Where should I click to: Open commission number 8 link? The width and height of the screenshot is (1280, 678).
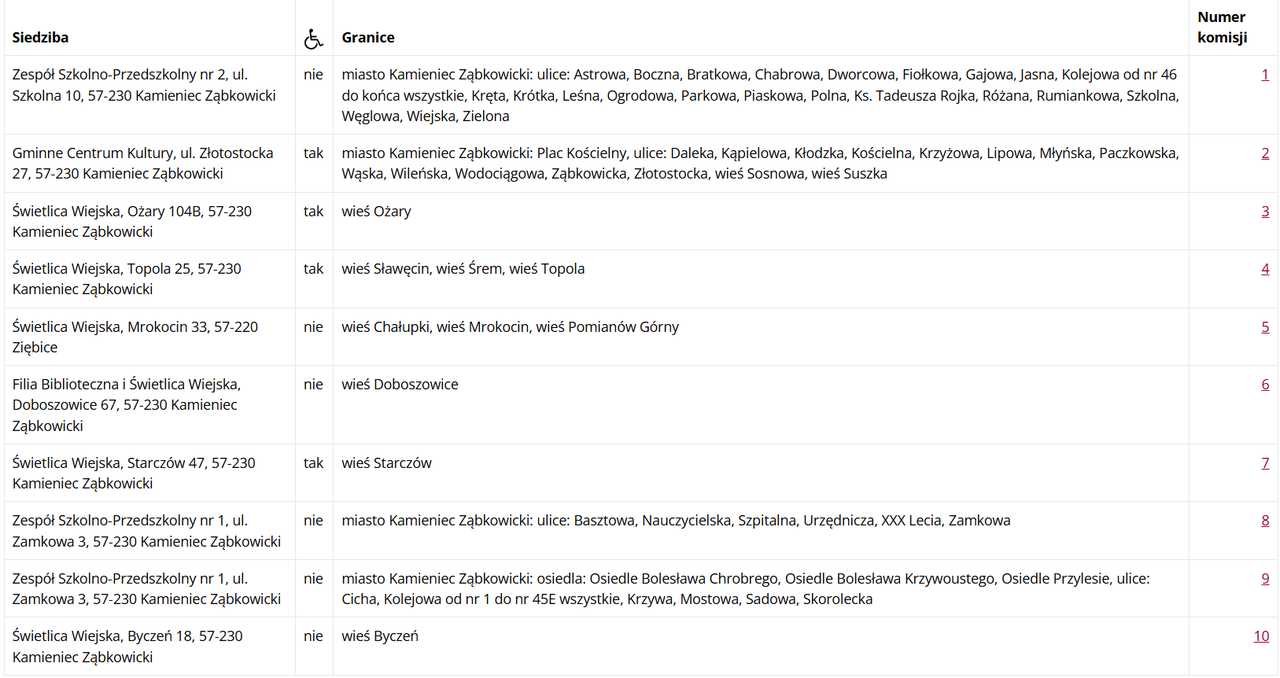tap(1265, 521)
